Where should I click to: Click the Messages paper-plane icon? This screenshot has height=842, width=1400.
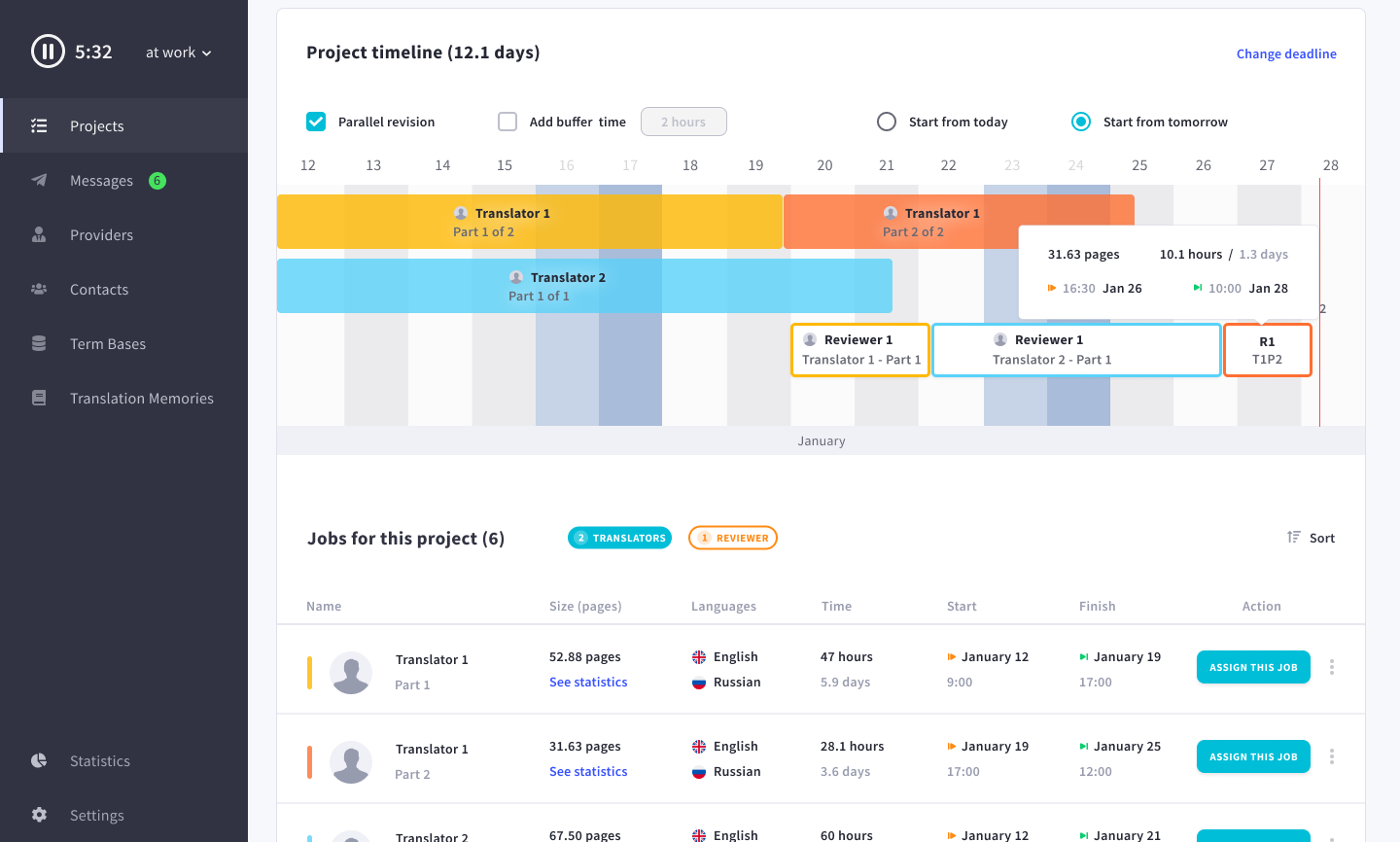(x=39, y=180)
